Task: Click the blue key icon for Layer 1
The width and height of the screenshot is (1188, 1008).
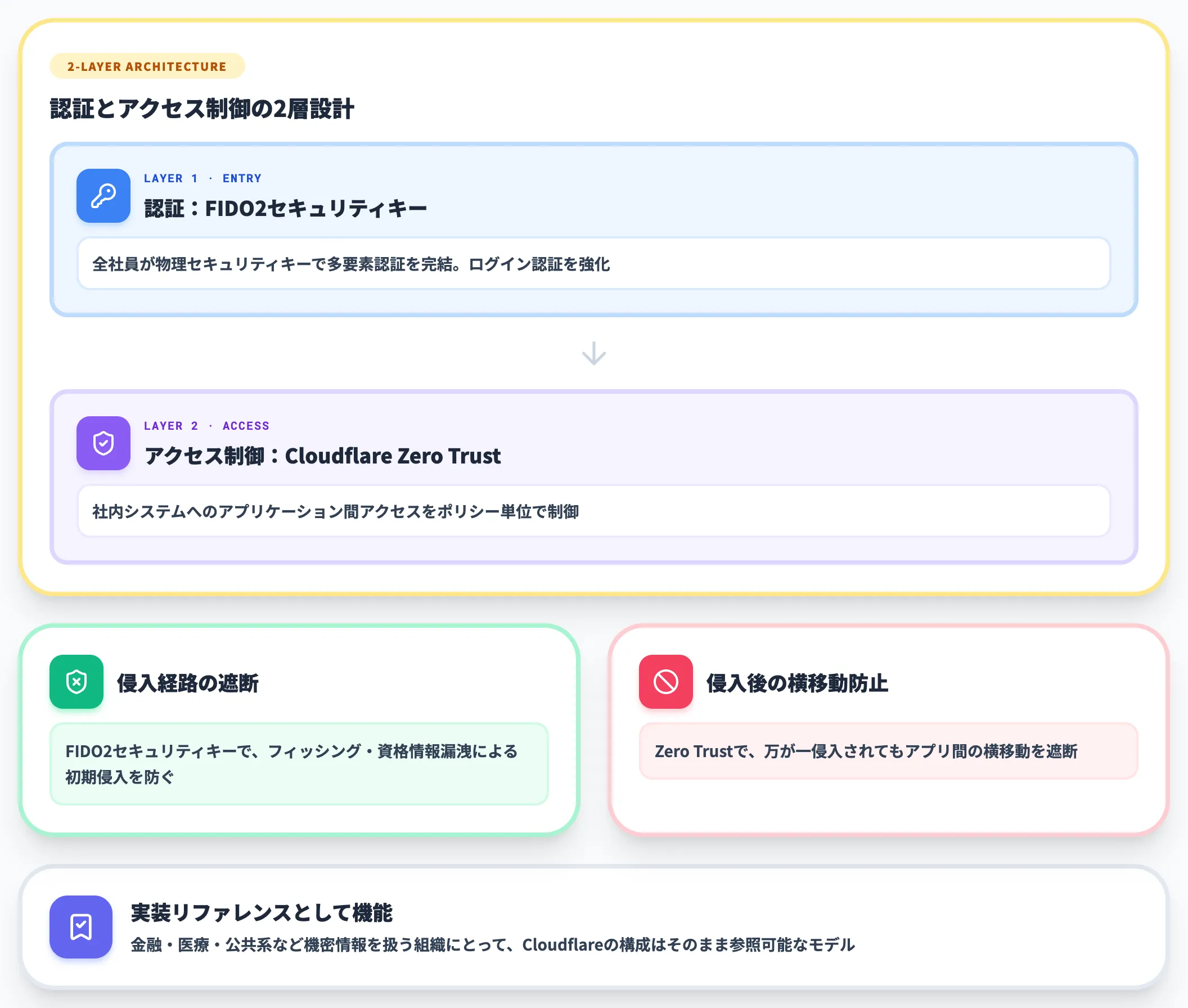Action: point(103,195)
